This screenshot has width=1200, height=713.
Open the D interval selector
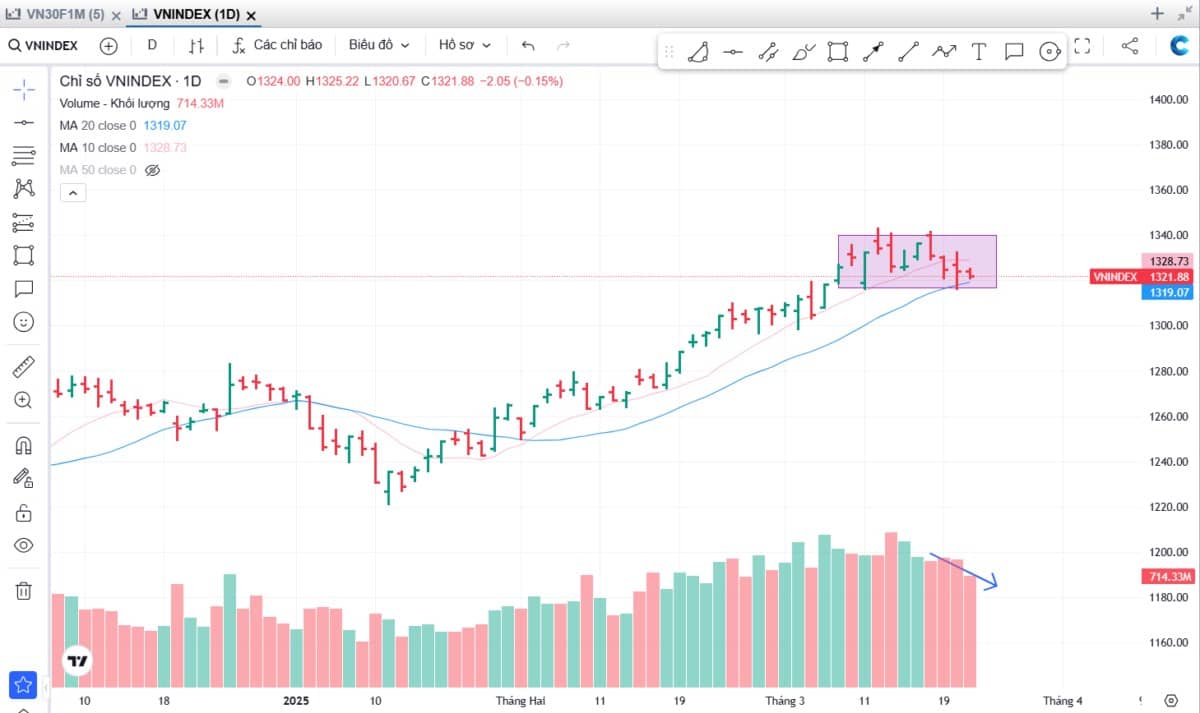(152, 45)
